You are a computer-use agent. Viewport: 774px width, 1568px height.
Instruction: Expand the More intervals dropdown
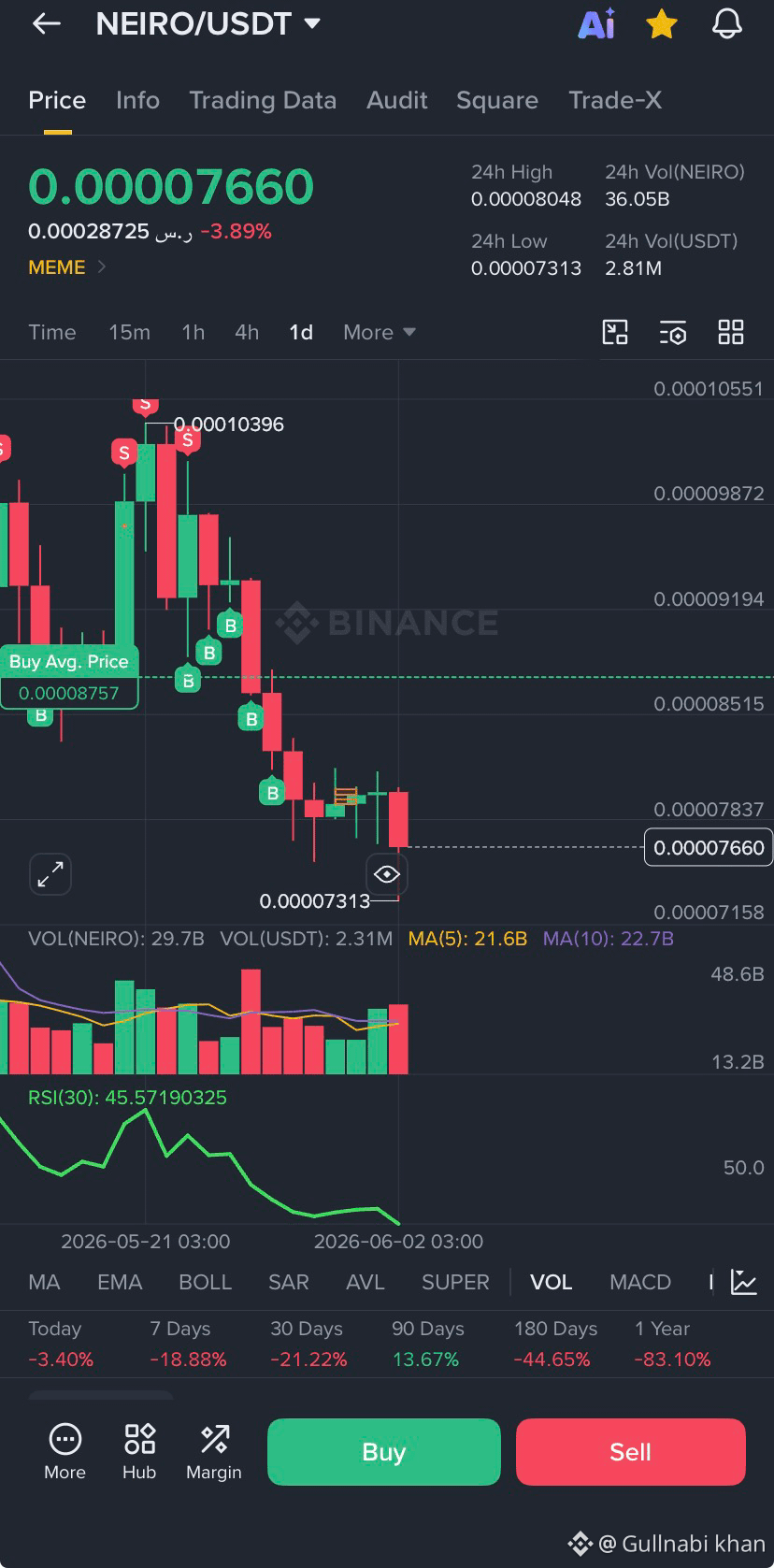coord(379,332)
